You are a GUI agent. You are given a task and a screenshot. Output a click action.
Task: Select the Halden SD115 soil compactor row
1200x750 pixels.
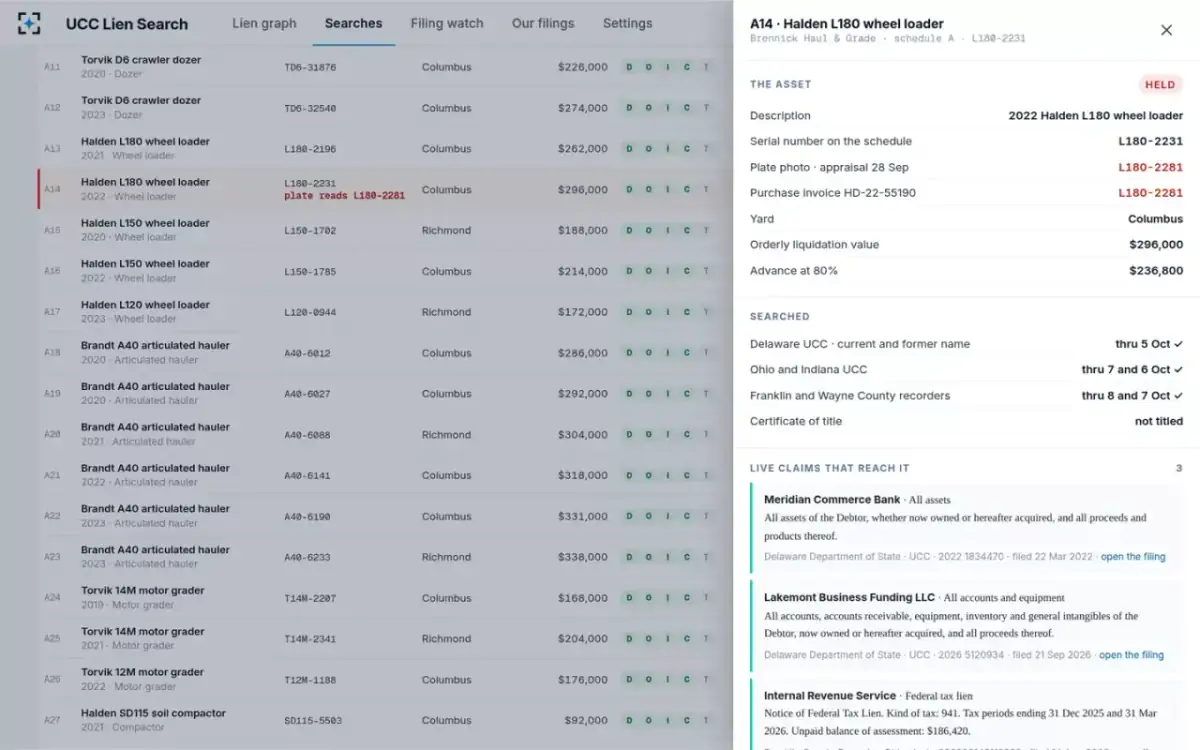pos(385,721)
